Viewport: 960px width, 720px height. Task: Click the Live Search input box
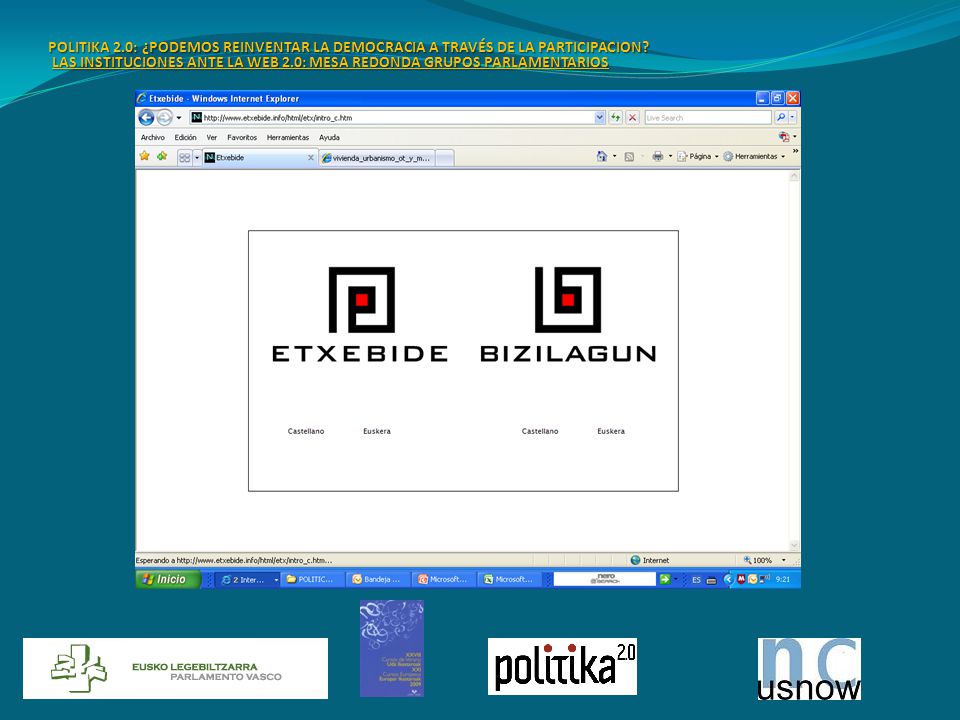708,118
